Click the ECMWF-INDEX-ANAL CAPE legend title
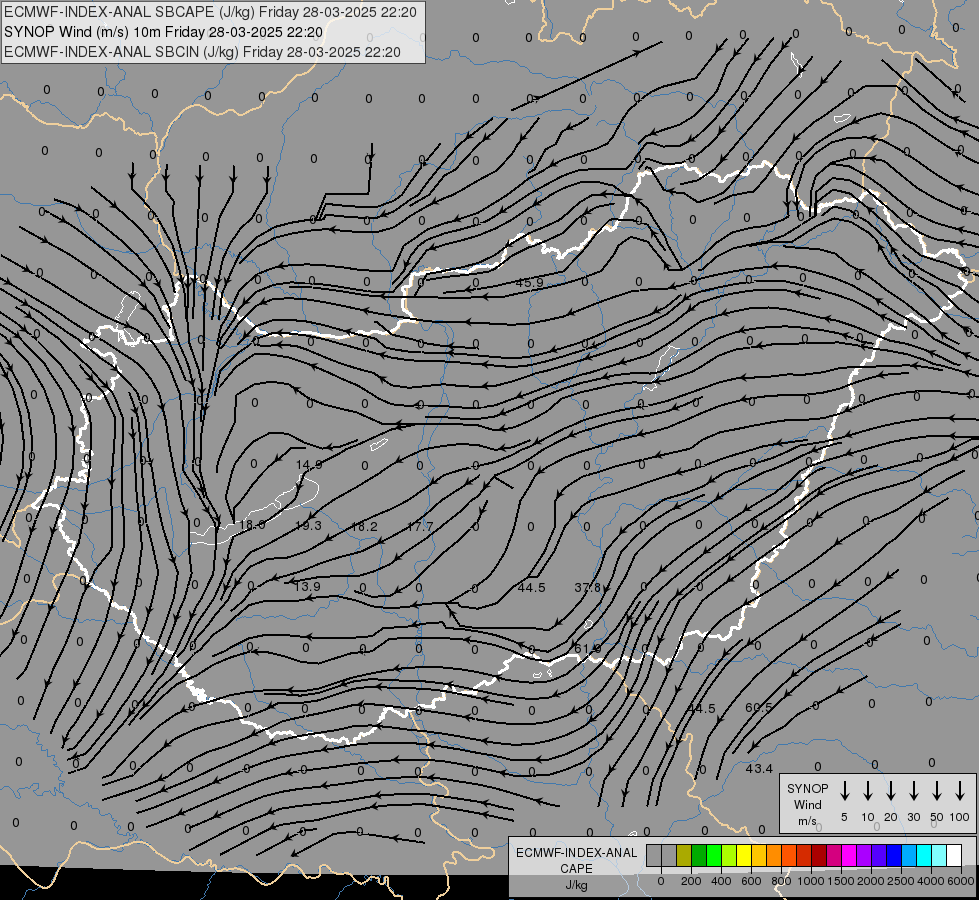This screenshot has height=900, width=979. pos(576,861)
